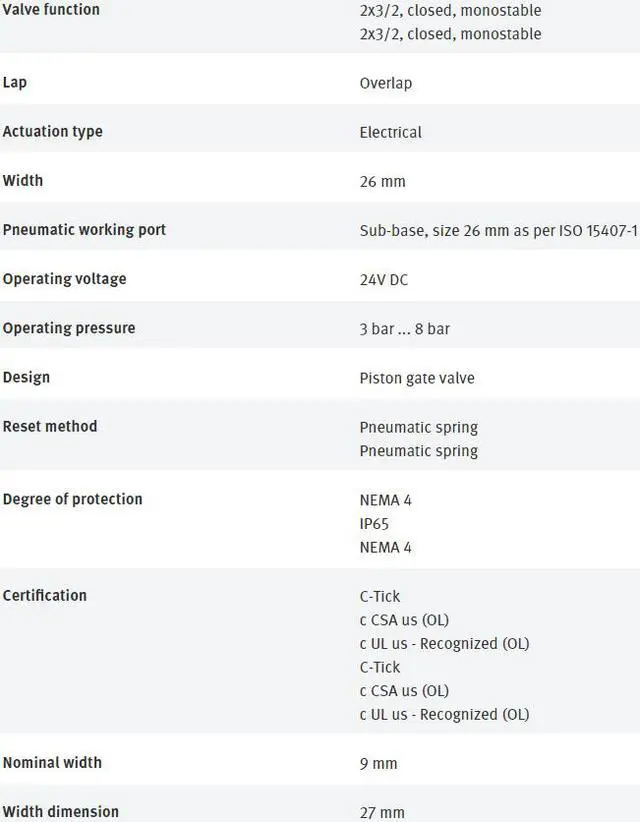Click the "24V DC" value

[x=384, y=280]
